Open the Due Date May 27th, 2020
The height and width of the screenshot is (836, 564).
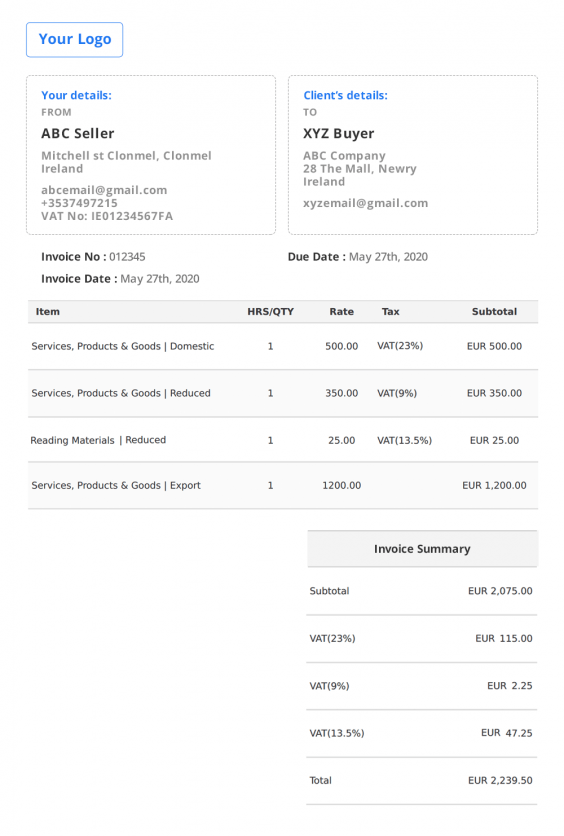coord(388,257)
